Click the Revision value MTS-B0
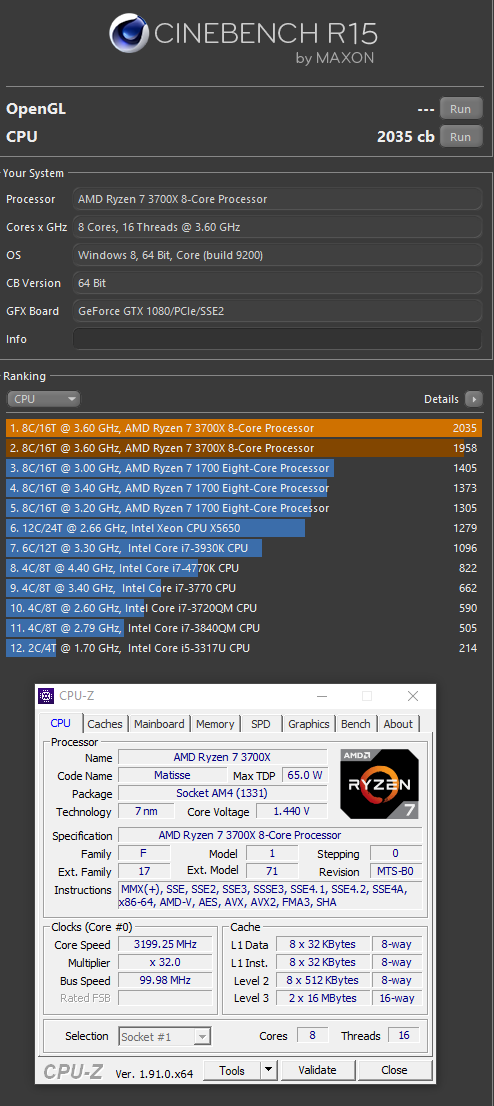The width and height of the screenshot is (494, 1106). click(396, 872)
